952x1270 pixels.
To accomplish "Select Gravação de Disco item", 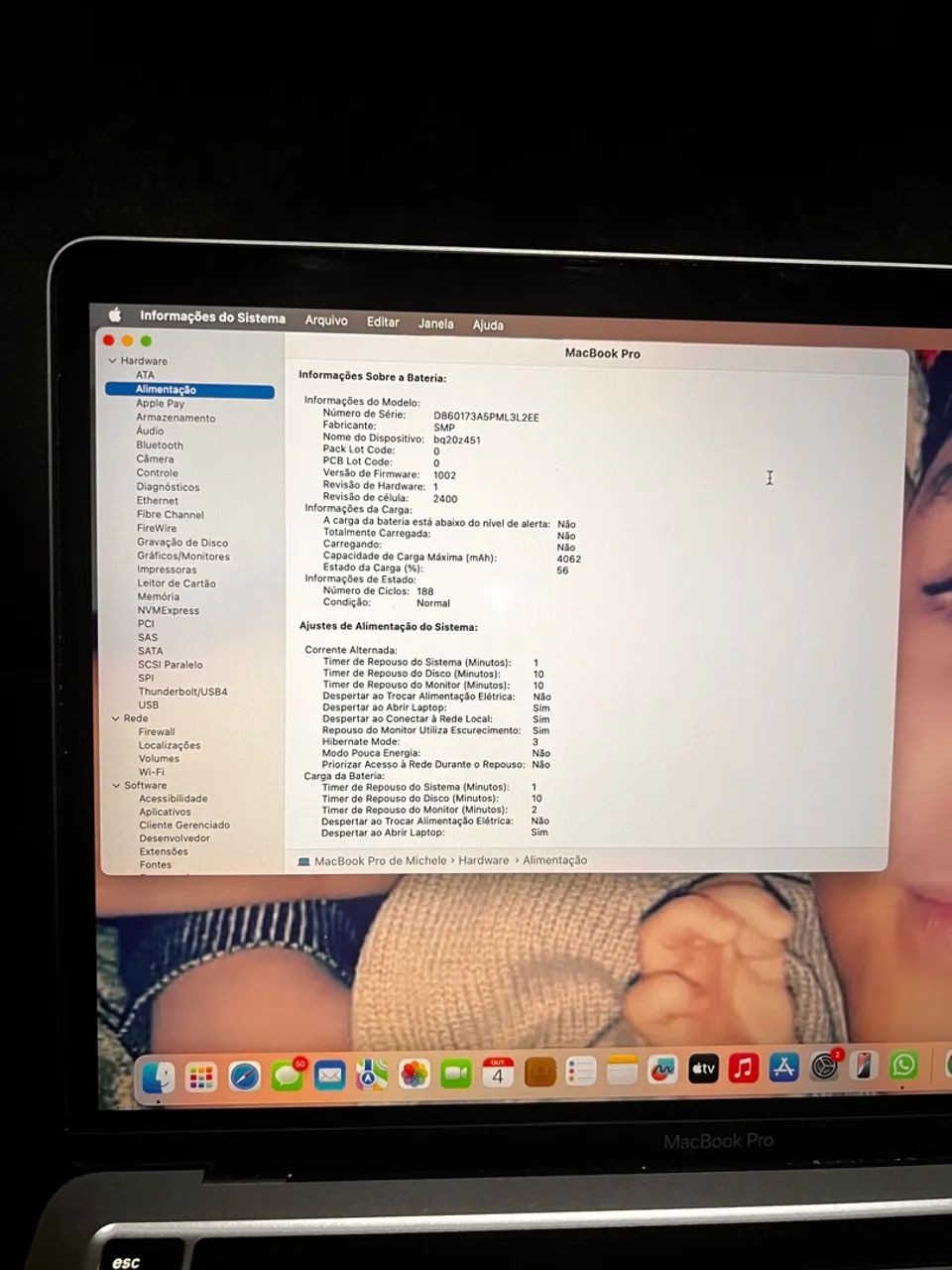I will click(182, 543).
